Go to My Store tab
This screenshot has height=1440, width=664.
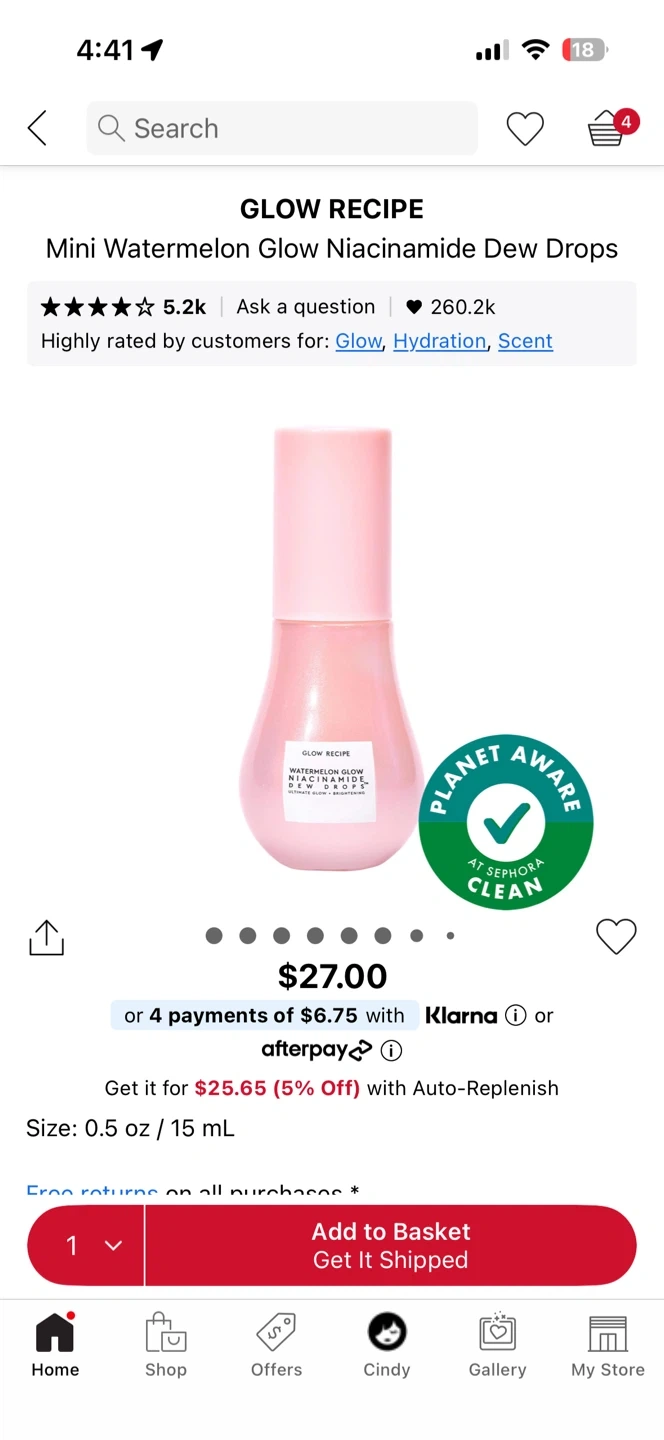(x=608, y=1346)
